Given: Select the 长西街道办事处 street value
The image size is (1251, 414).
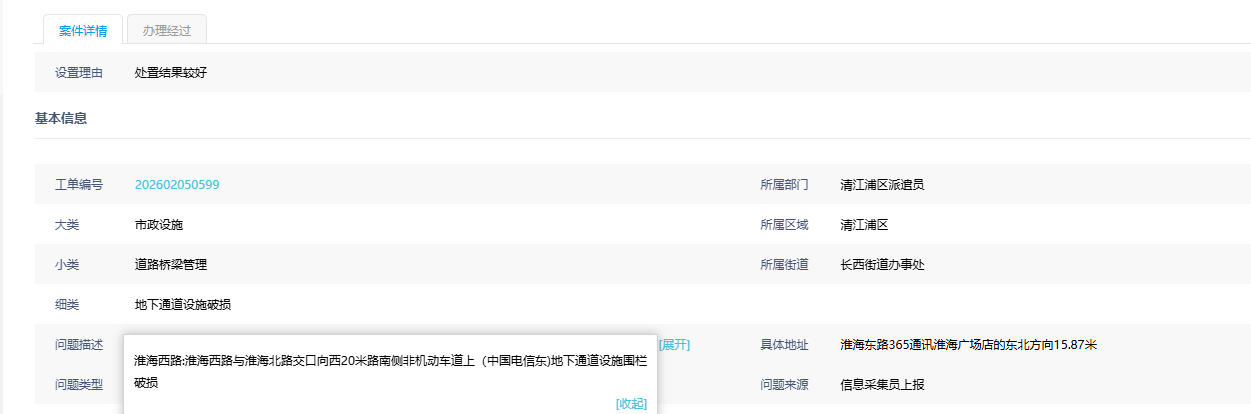Looking at the screenshot, I should point(882,265).
